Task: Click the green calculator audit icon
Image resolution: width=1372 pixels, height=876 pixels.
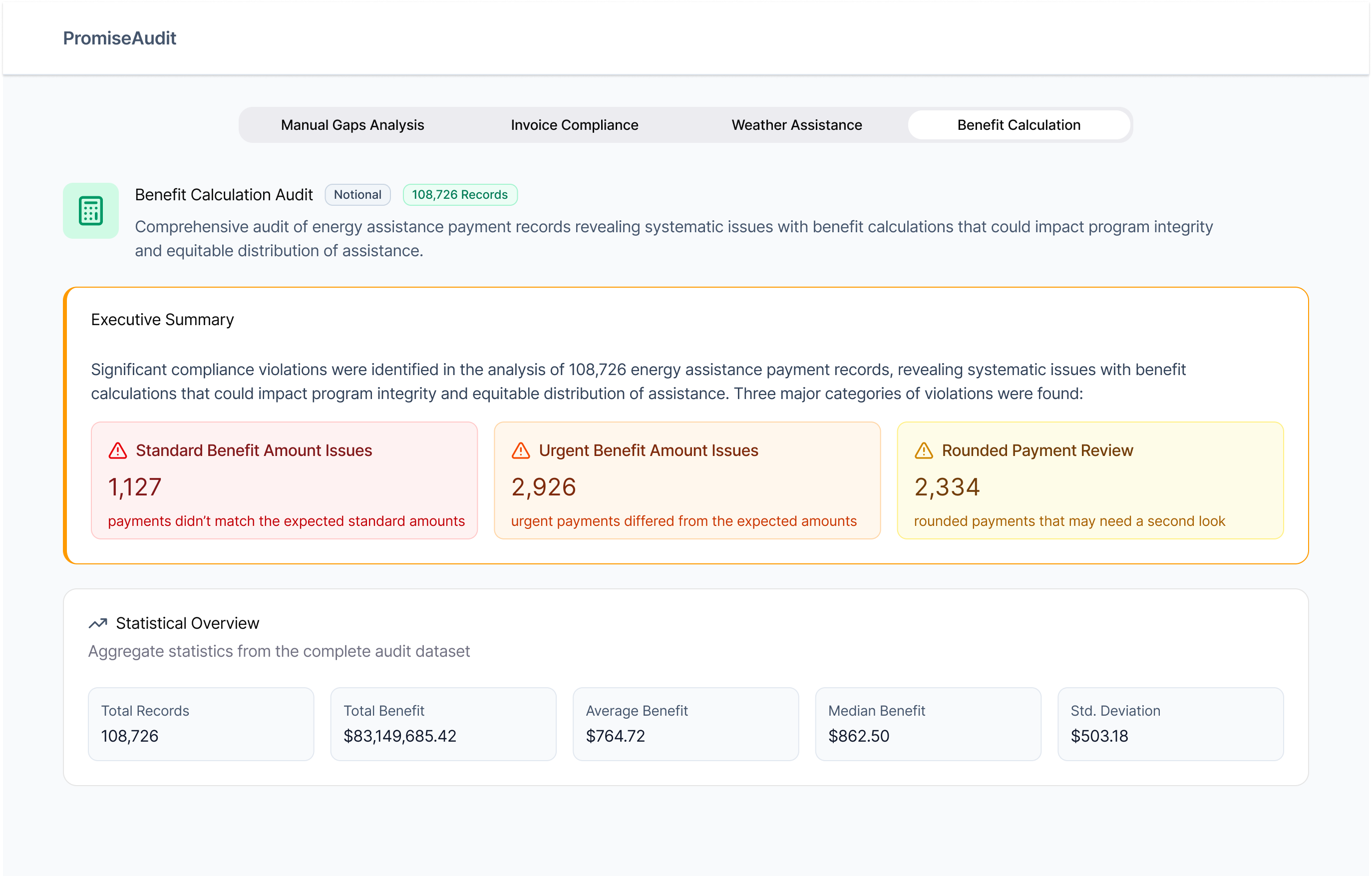Action: 90,211
